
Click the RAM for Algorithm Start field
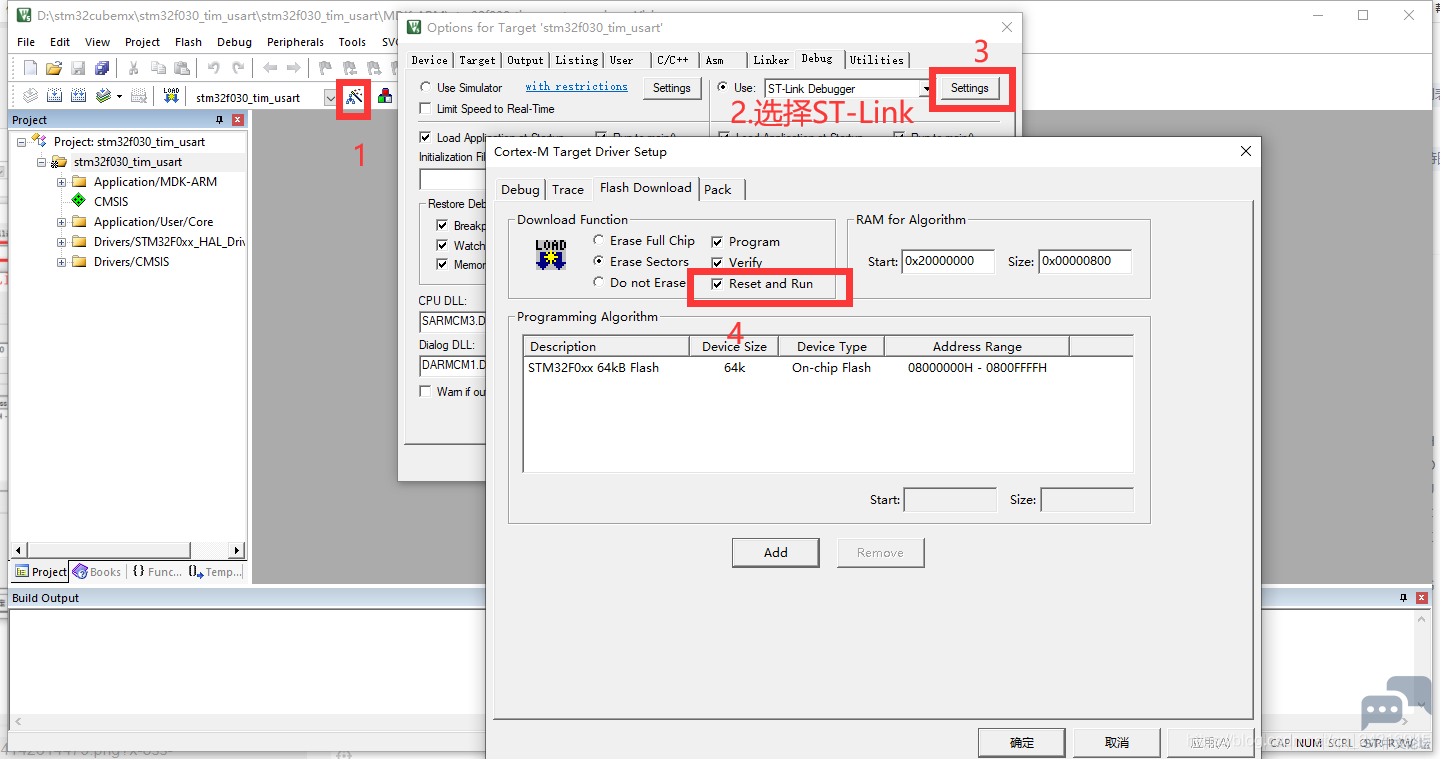click(948, 261)
